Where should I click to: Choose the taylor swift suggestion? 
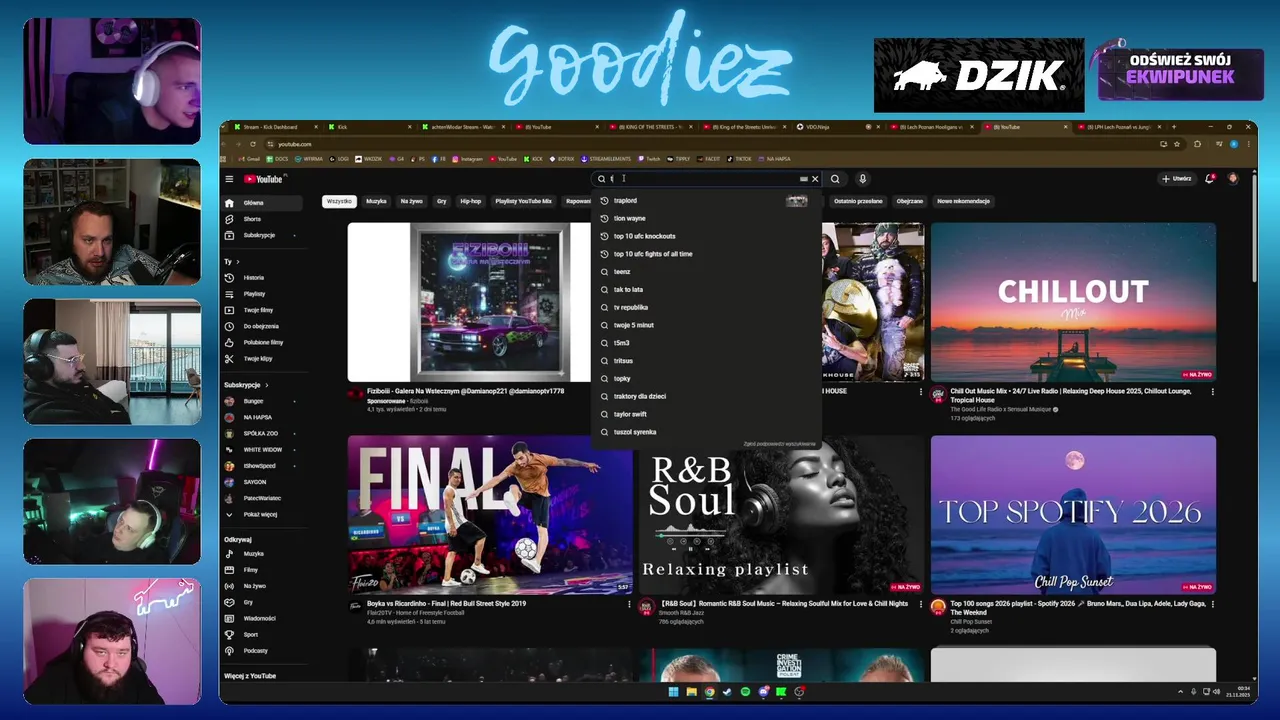point(705,414)
